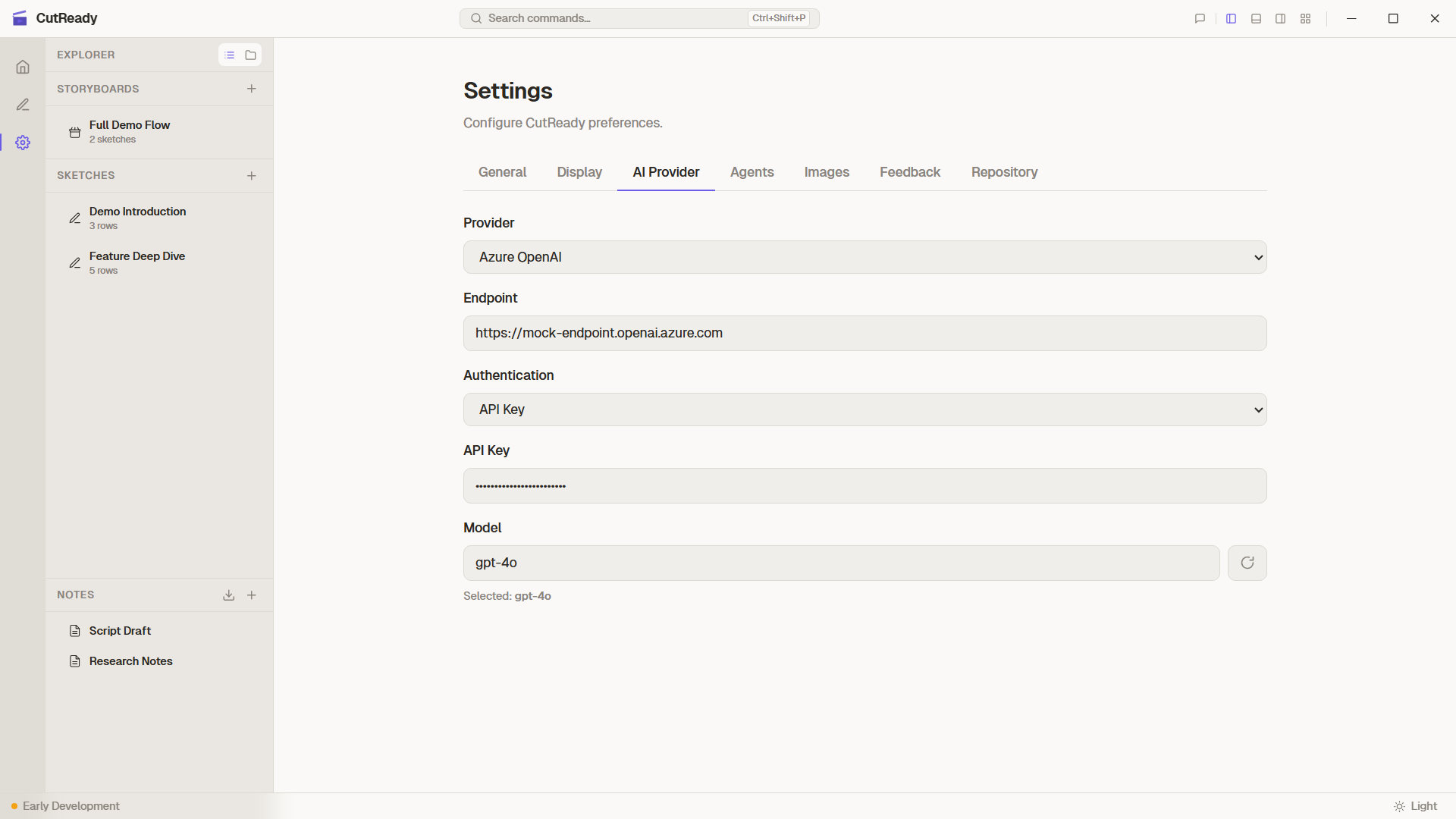Select the Sketch pencil icon in the sidebar
1456x819 pixels.
(x=23, y=105)
